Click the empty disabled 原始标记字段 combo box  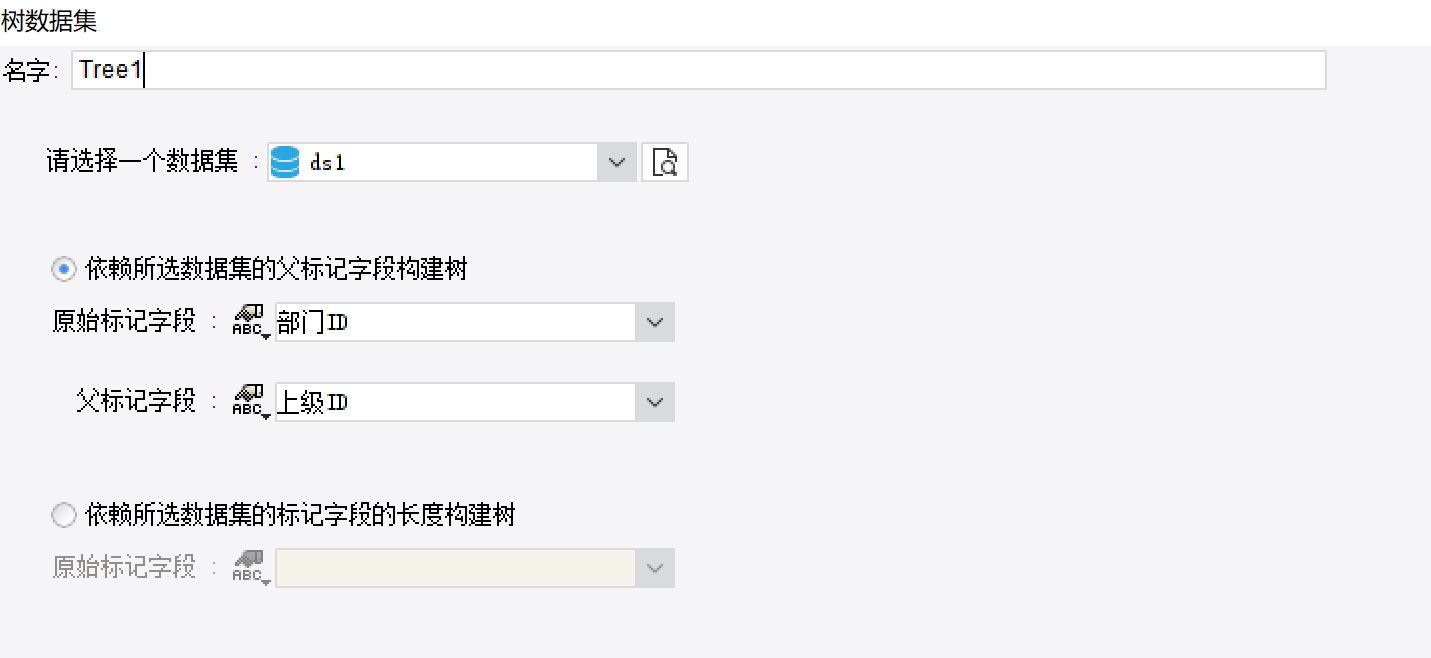(x=455, y=568)
